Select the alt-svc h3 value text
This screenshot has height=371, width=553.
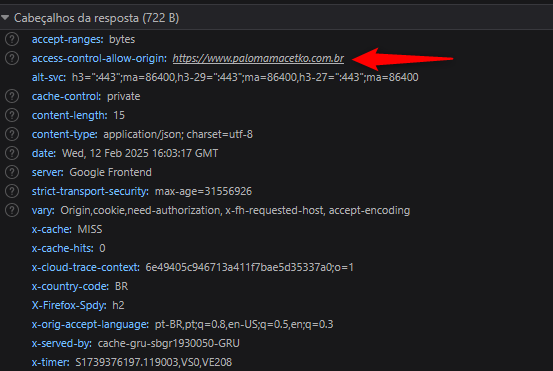pyautogui.click(x=245, y=78)
